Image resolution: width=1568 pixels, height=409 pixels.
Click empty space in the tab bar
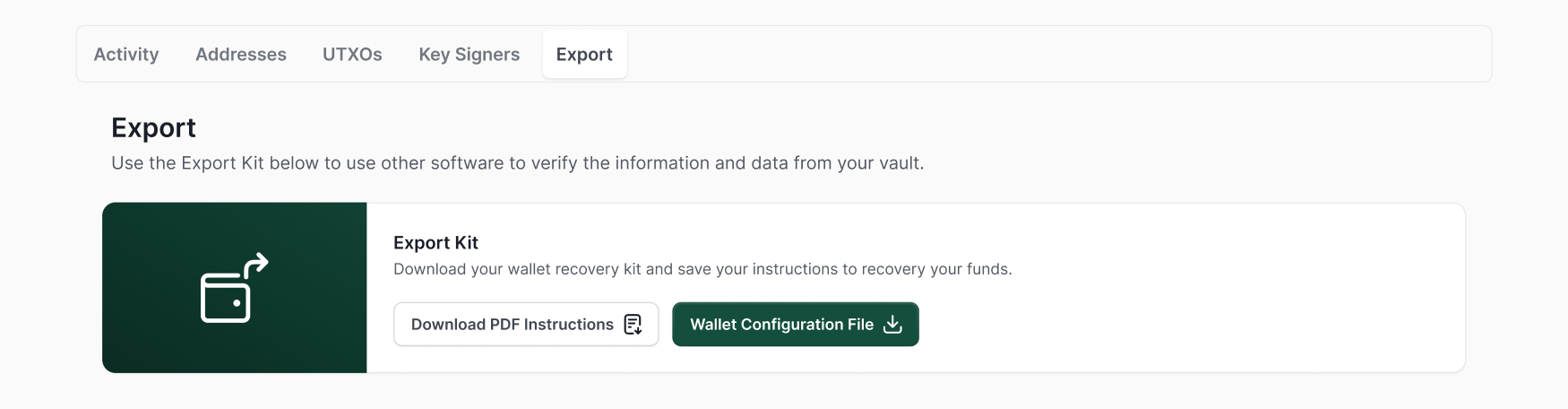pos(1030,55)
